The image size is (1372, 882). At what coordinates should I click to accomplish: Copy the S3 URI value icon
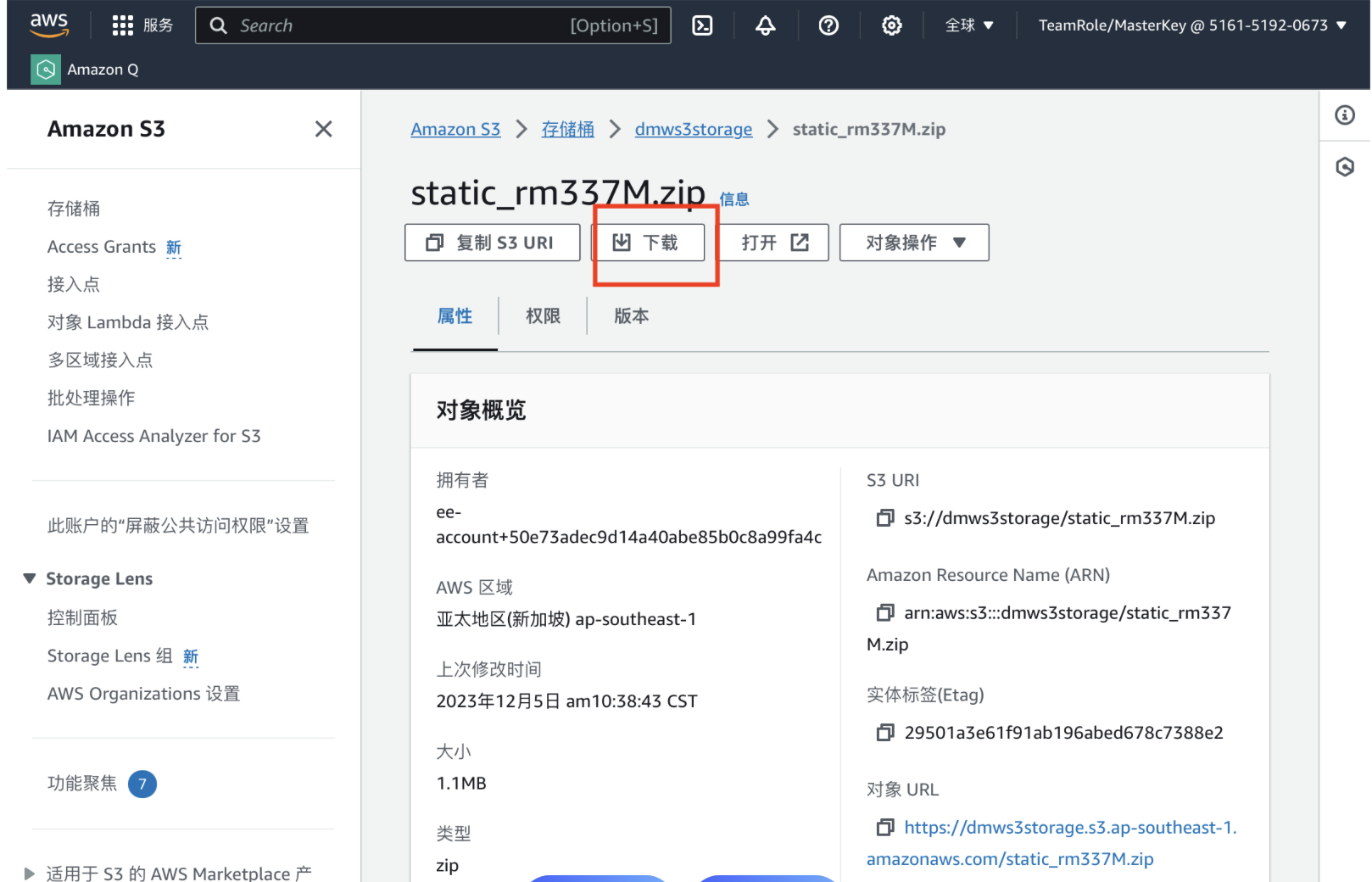click(884, 518)
